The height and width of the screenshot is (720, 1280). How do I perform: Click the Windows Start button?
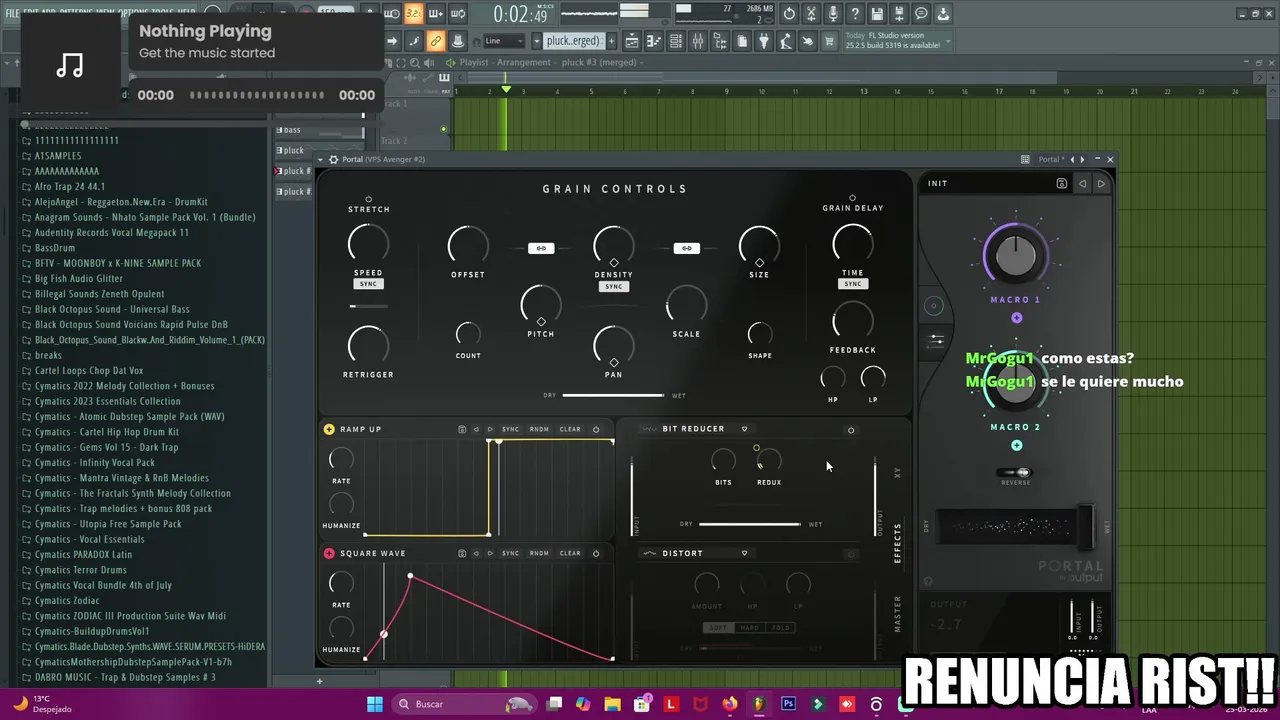click(375, 704)
